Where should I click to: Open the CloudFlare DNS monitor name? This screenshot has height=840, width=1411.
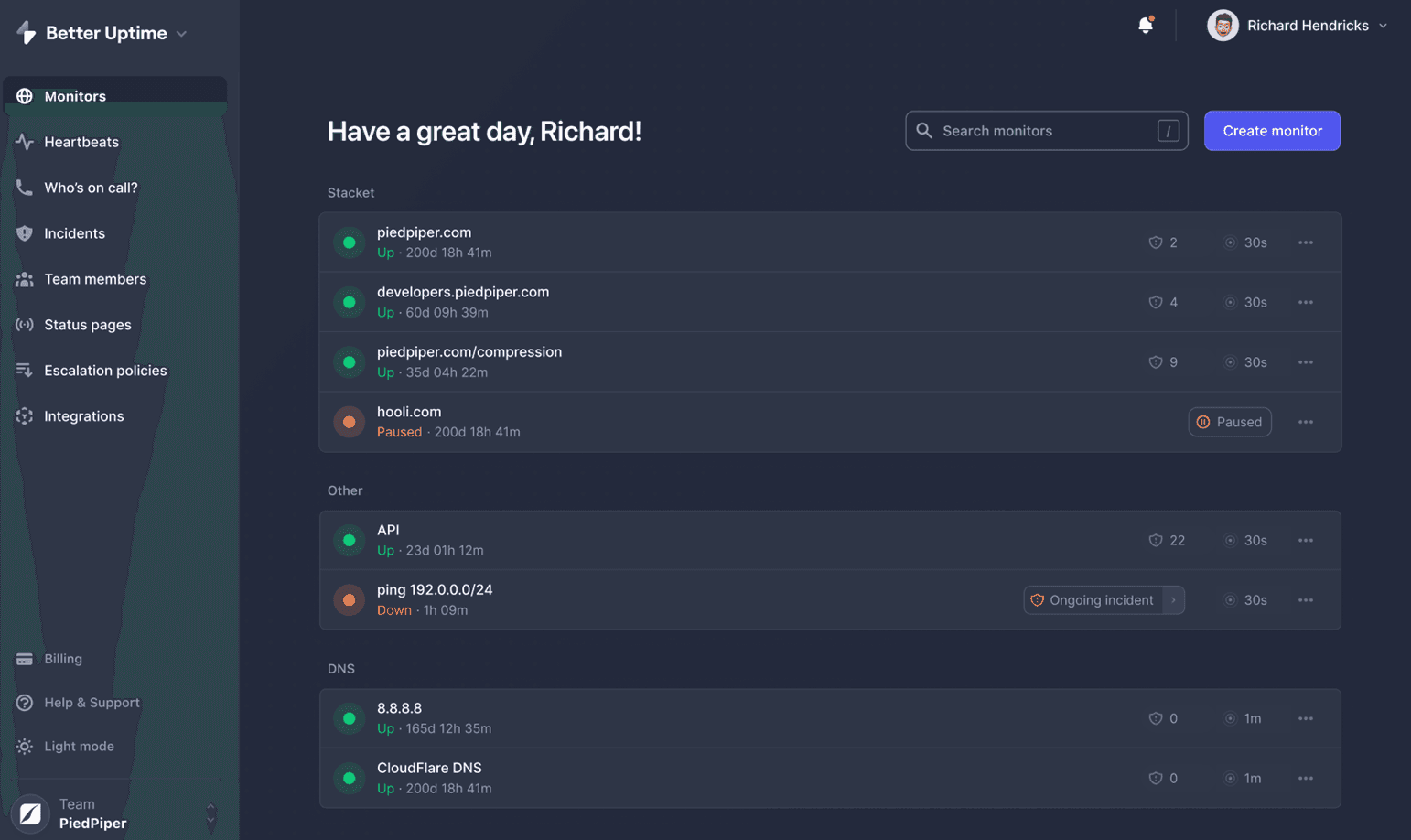[429, 768]
